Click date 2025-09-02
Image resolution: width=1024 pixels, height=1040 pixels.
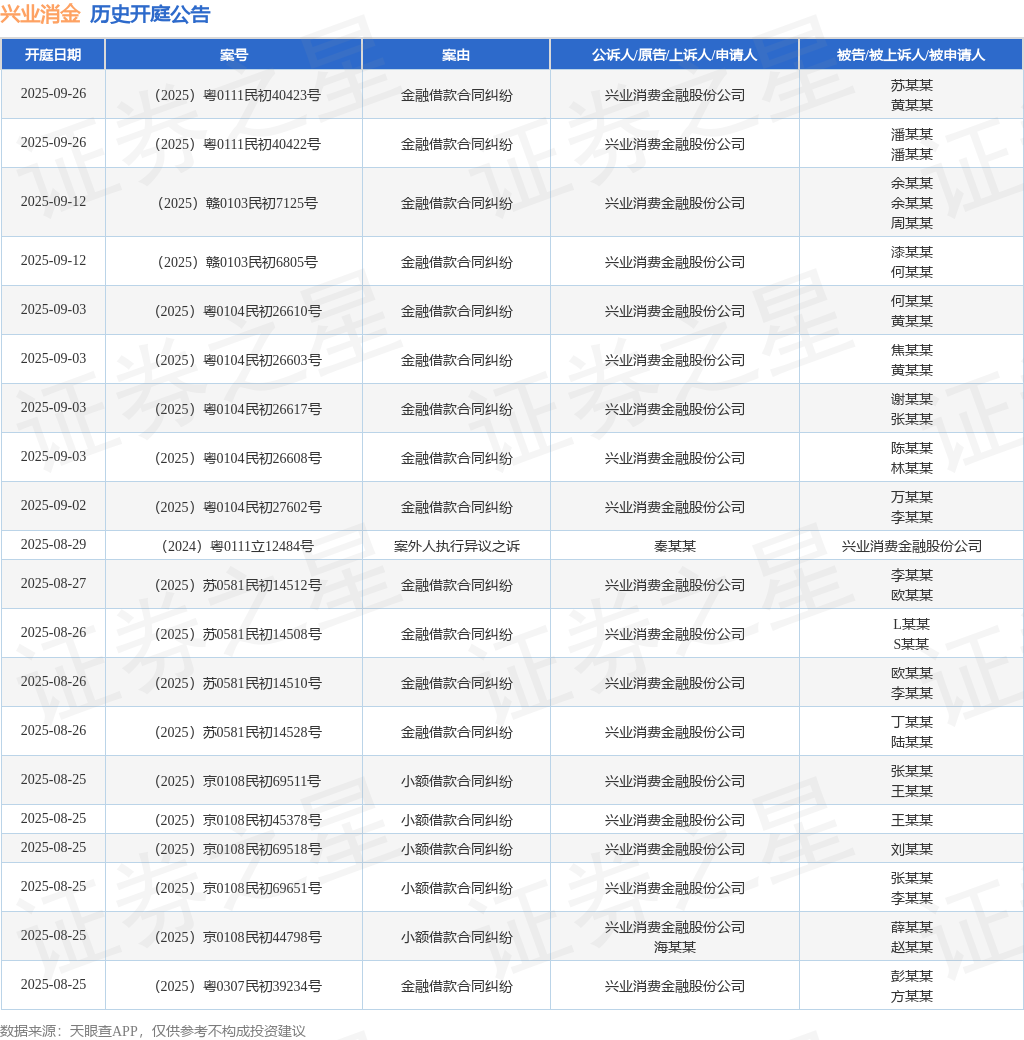53,505
